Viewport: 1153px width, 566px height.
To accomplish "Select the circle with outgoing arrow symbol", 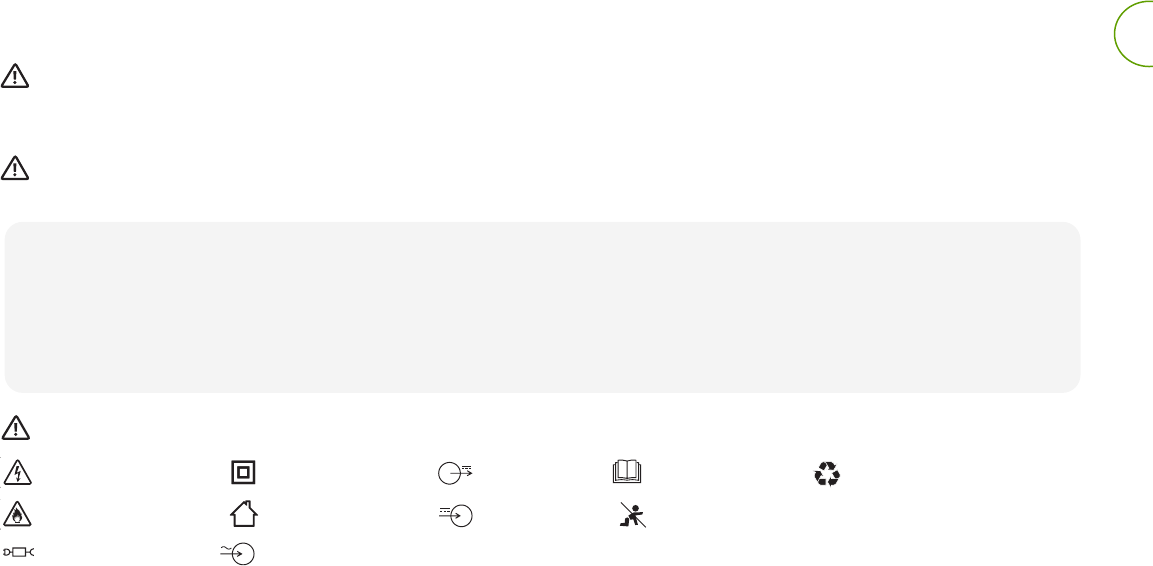I will click(x=453, y=474).
